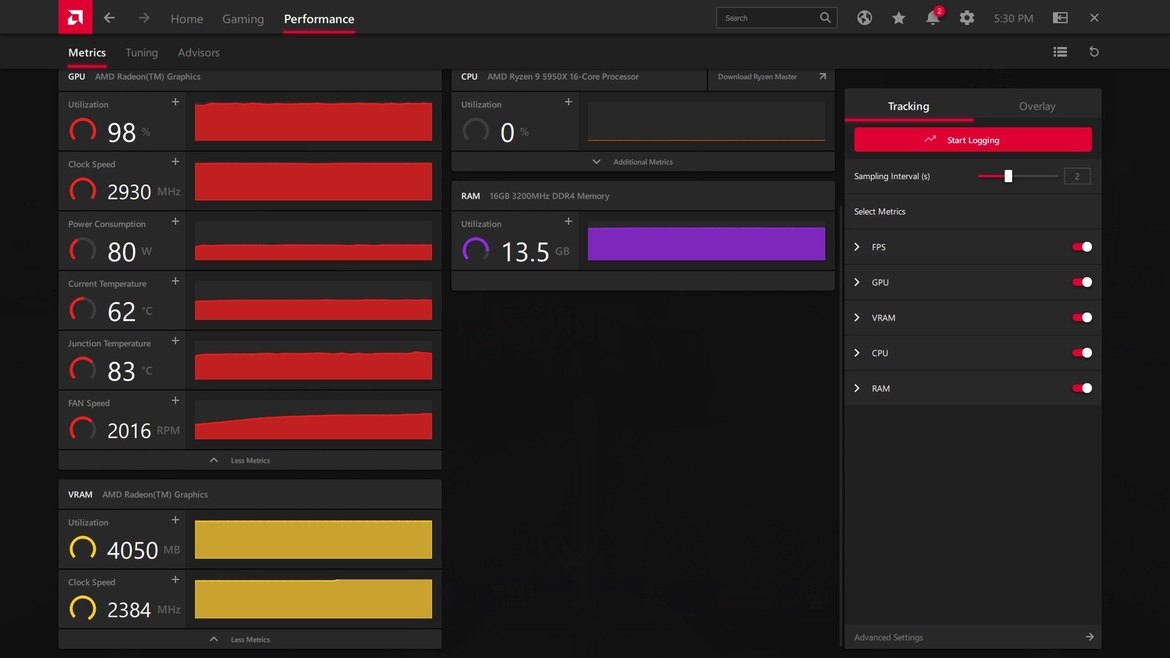Add GPU Utilization metric with plus
The height and width of the screenshot is (658, 1170).
(x=175, y=102)
